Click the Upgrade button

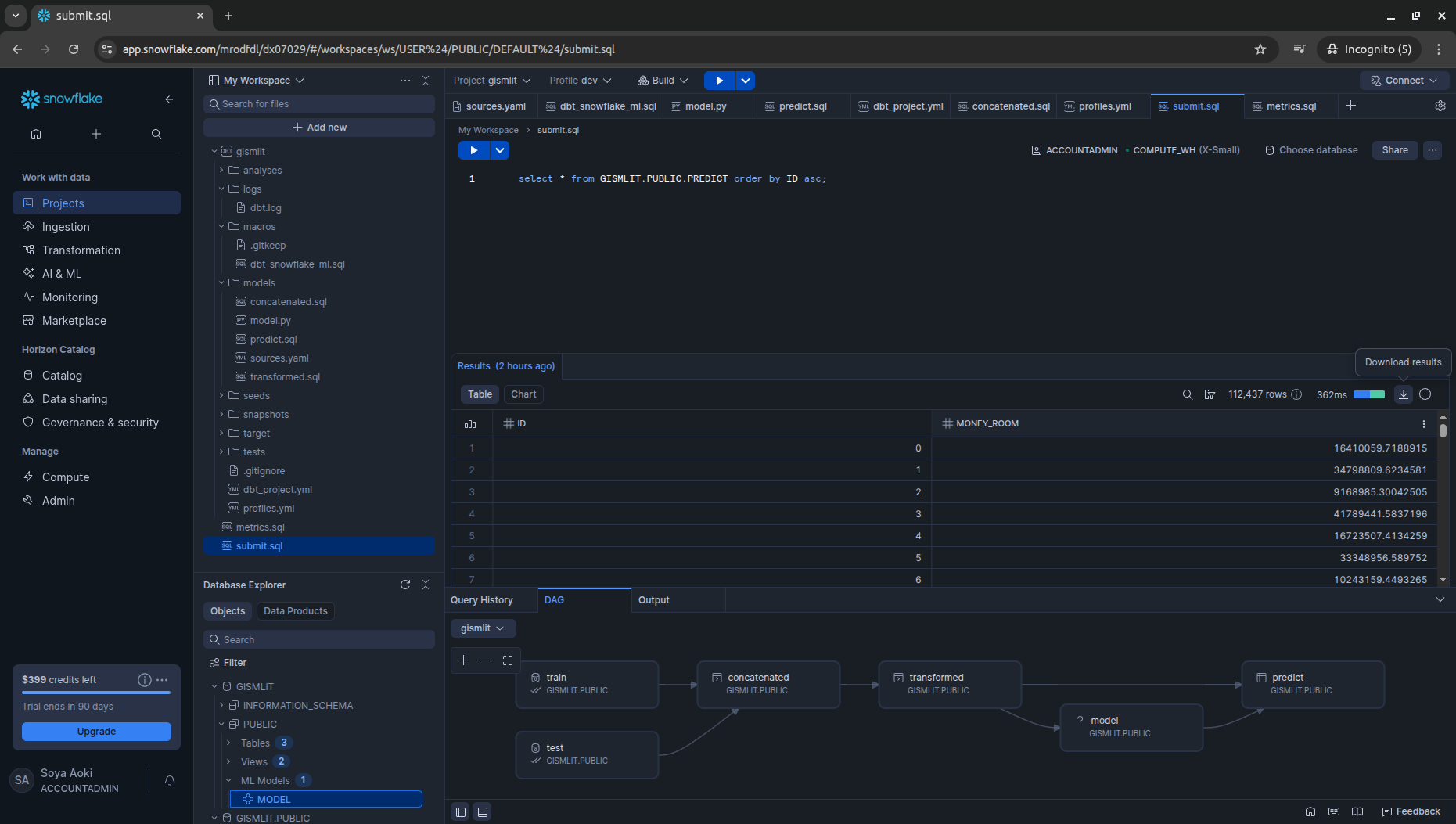(96, 732)
